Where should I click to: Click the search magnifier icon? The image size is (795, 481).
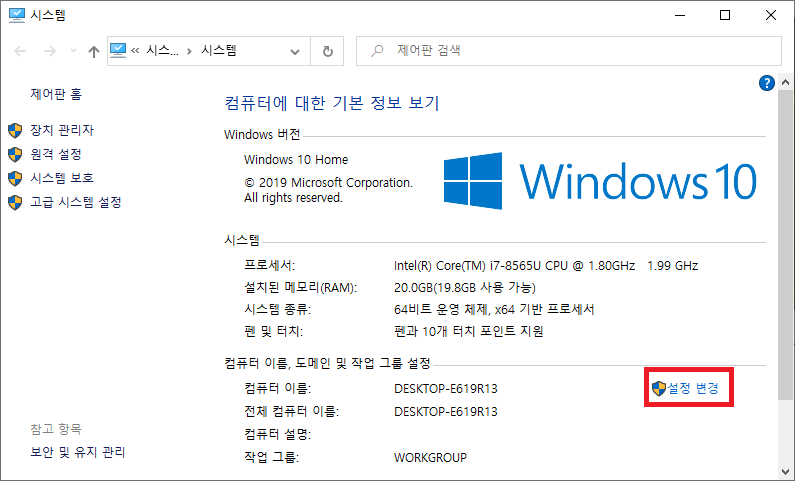377,51
